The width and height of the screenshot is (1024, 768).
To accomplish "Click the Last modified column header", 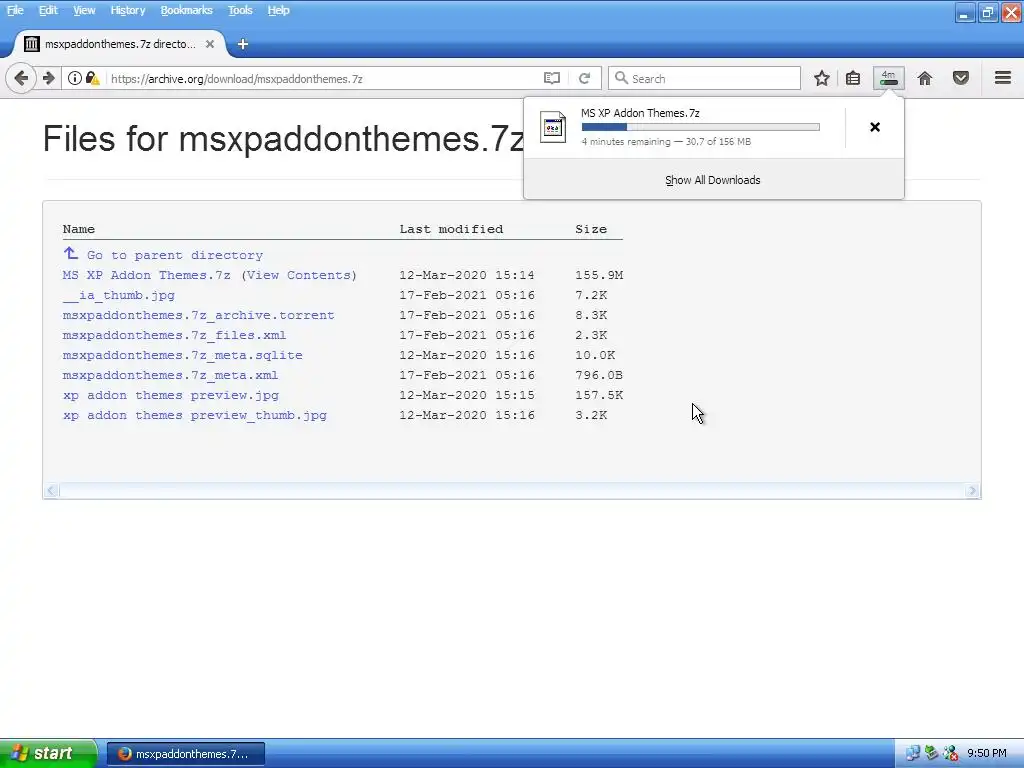I will [451, 229].
